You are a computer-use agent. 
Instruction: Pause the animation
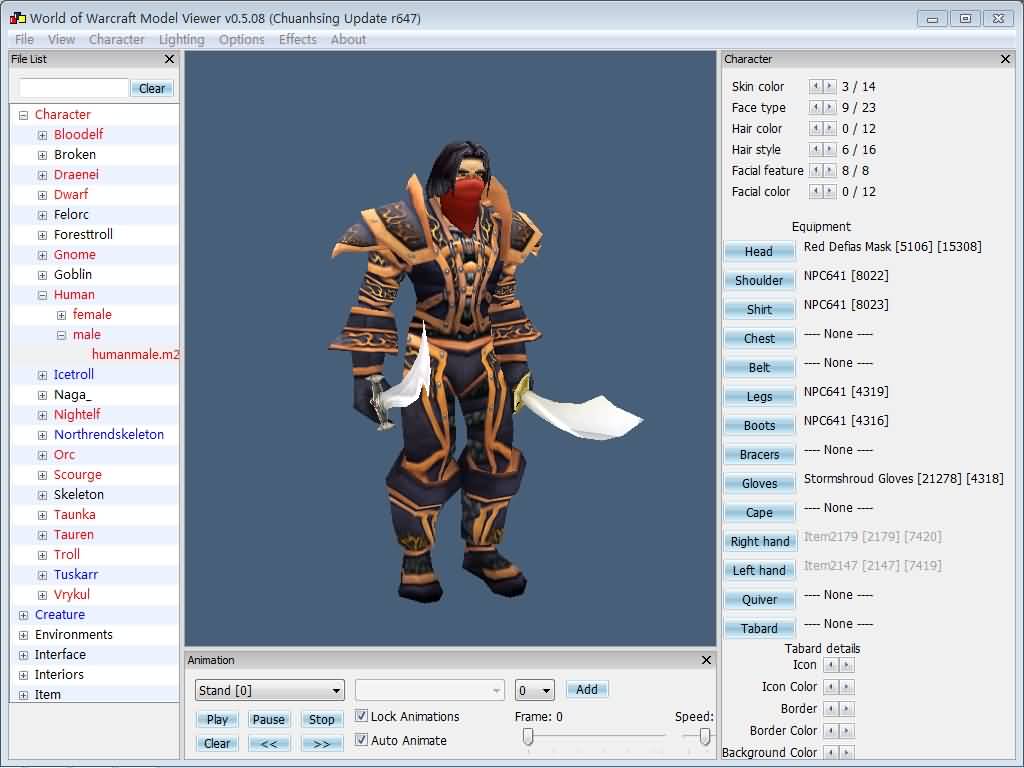[x=268, y=720]
